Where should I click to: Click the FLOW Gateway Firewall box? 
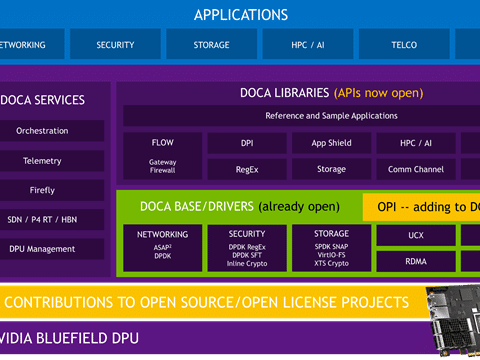pos(163,156)
